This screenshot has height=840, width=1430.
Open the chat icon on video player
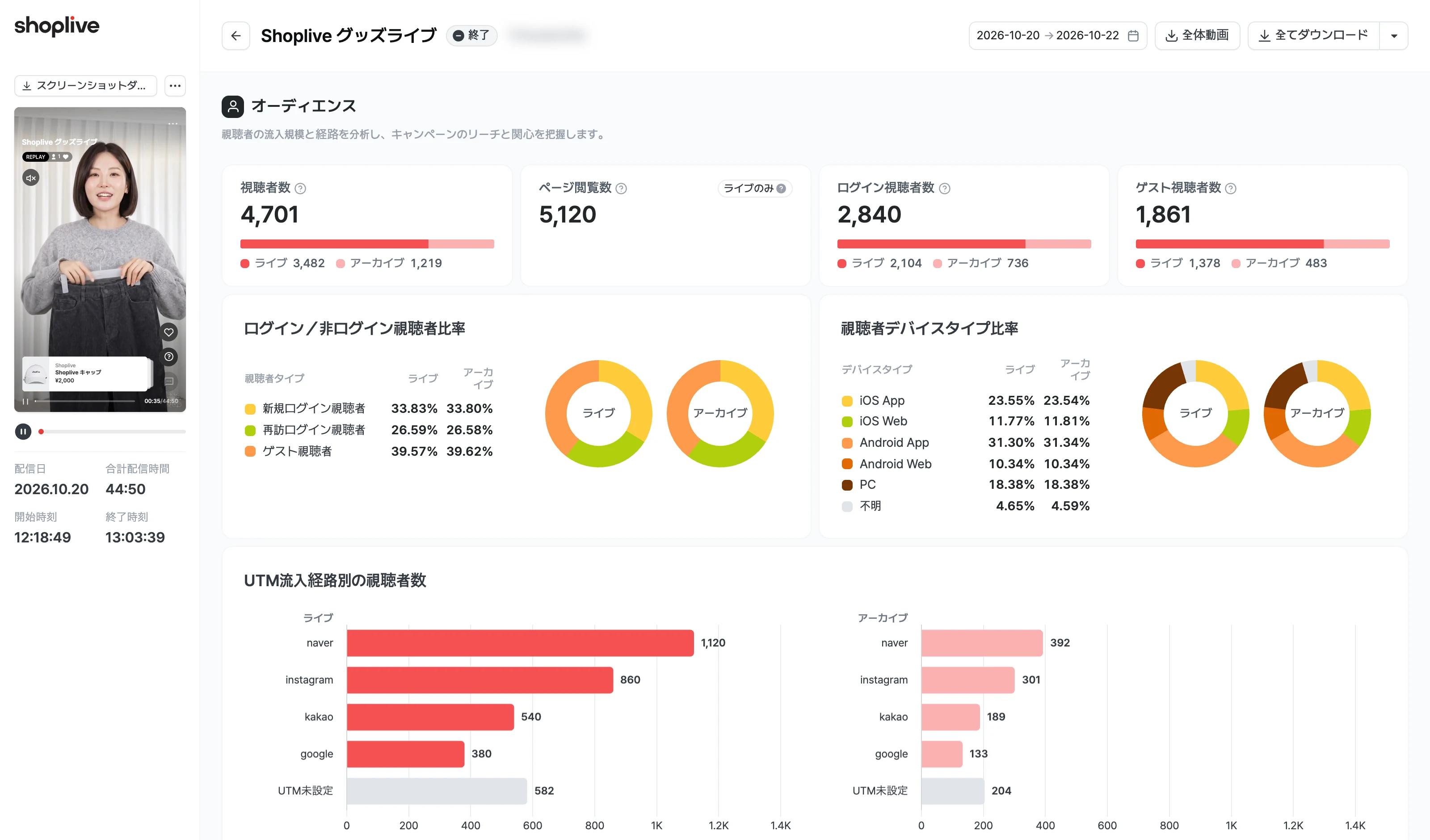[x=168, y=381]
